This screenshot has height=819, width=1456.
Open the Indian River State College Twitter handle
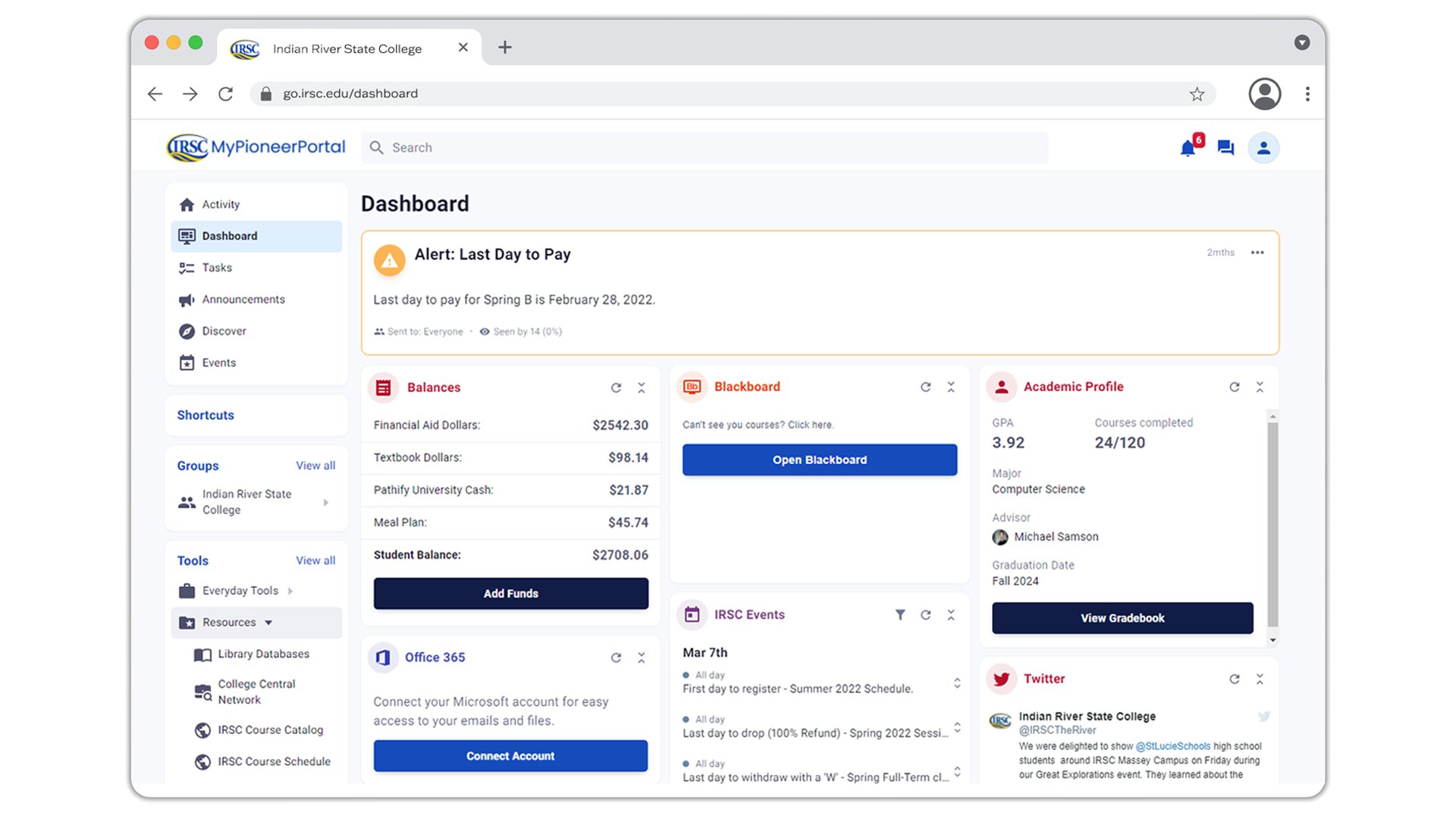pyautogui.click(x=1057, y=730)
